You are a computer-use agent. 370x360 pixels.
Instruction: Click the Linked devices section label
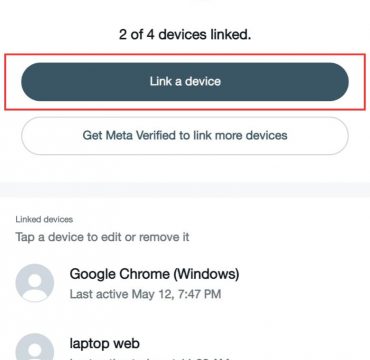point(44,219)
